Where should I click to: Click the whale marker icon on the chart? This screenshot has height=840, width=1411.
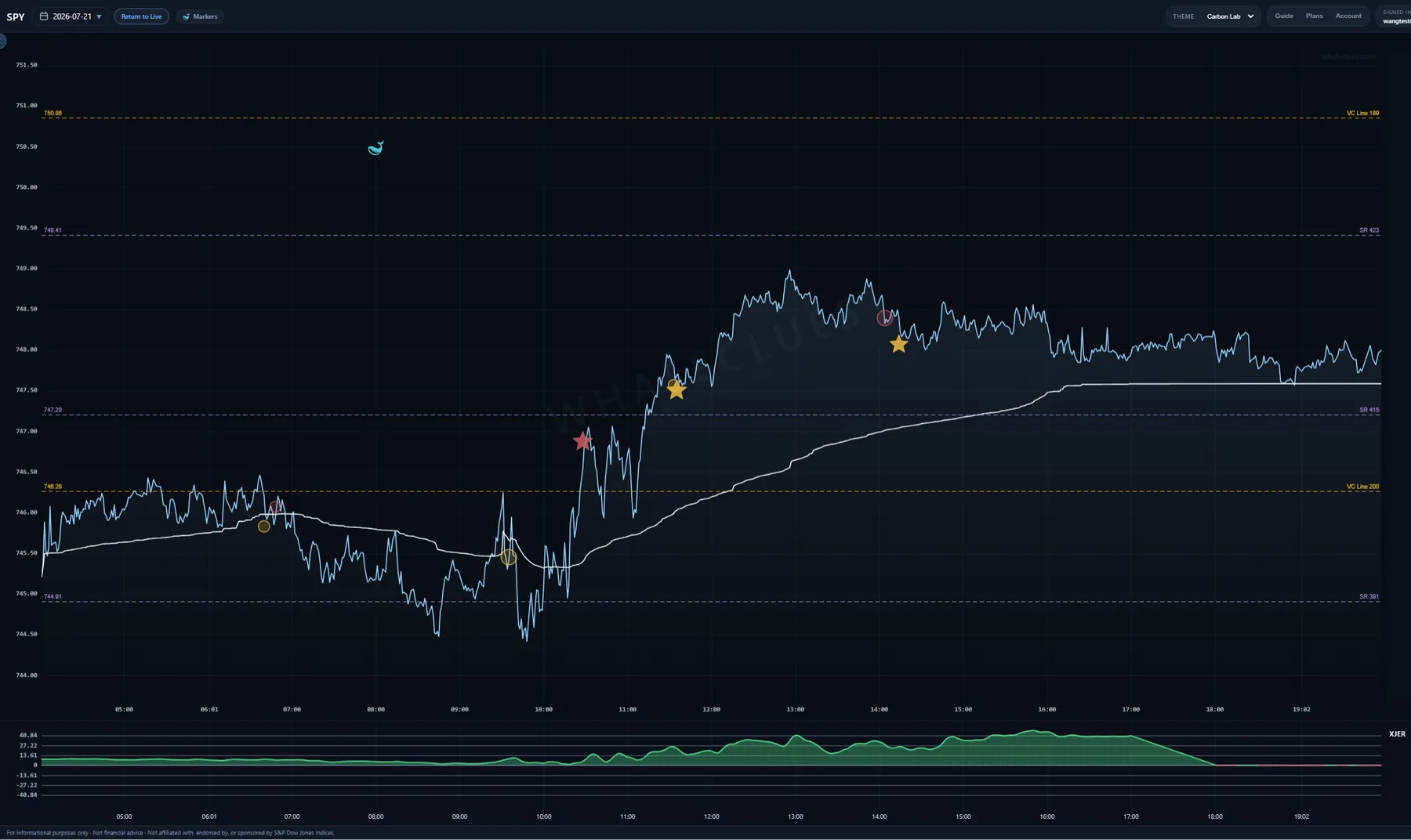point(375,148)
